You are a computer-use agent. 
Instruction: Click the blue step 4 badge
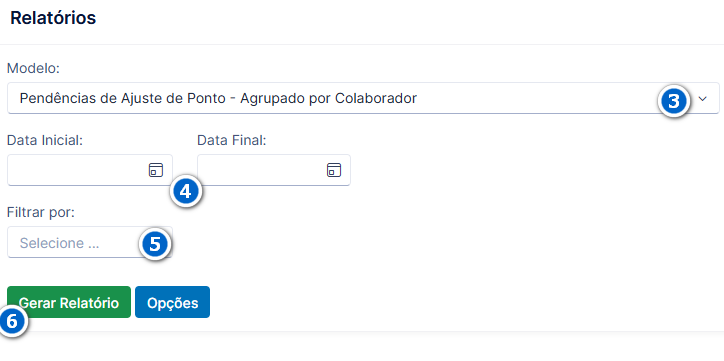coord(186,192)
